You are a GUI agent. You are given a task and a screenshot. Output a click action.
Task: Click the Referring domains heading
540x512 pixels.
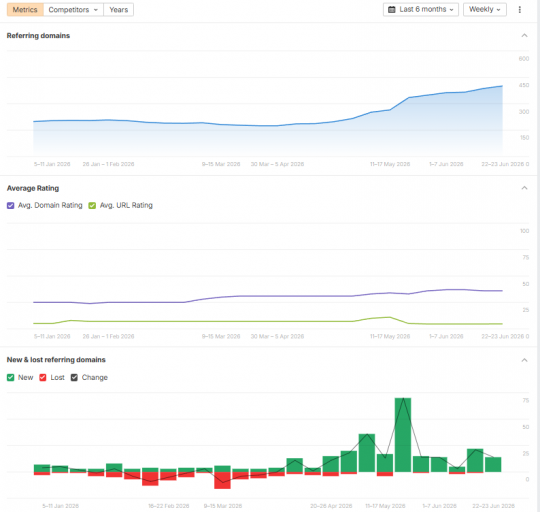(x=38, y=36)
